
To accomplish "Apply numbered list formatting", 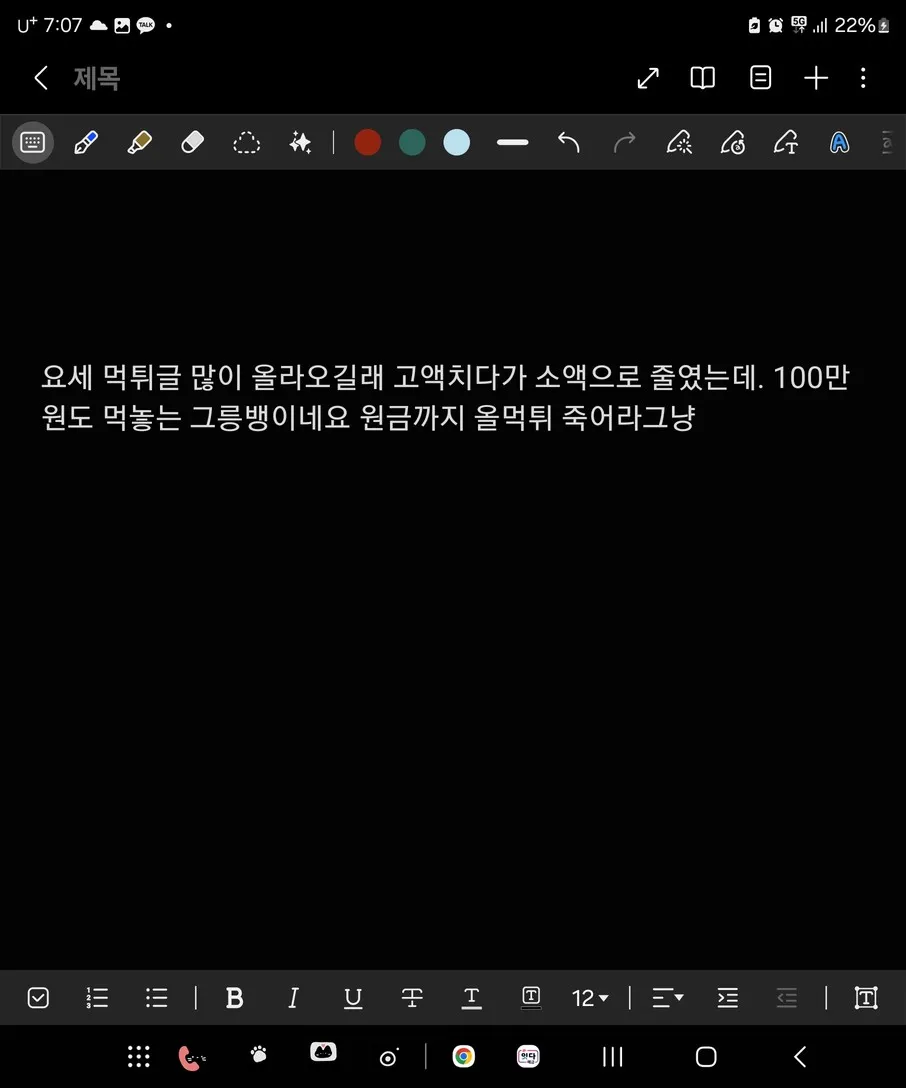I will [x=96, y=998].
